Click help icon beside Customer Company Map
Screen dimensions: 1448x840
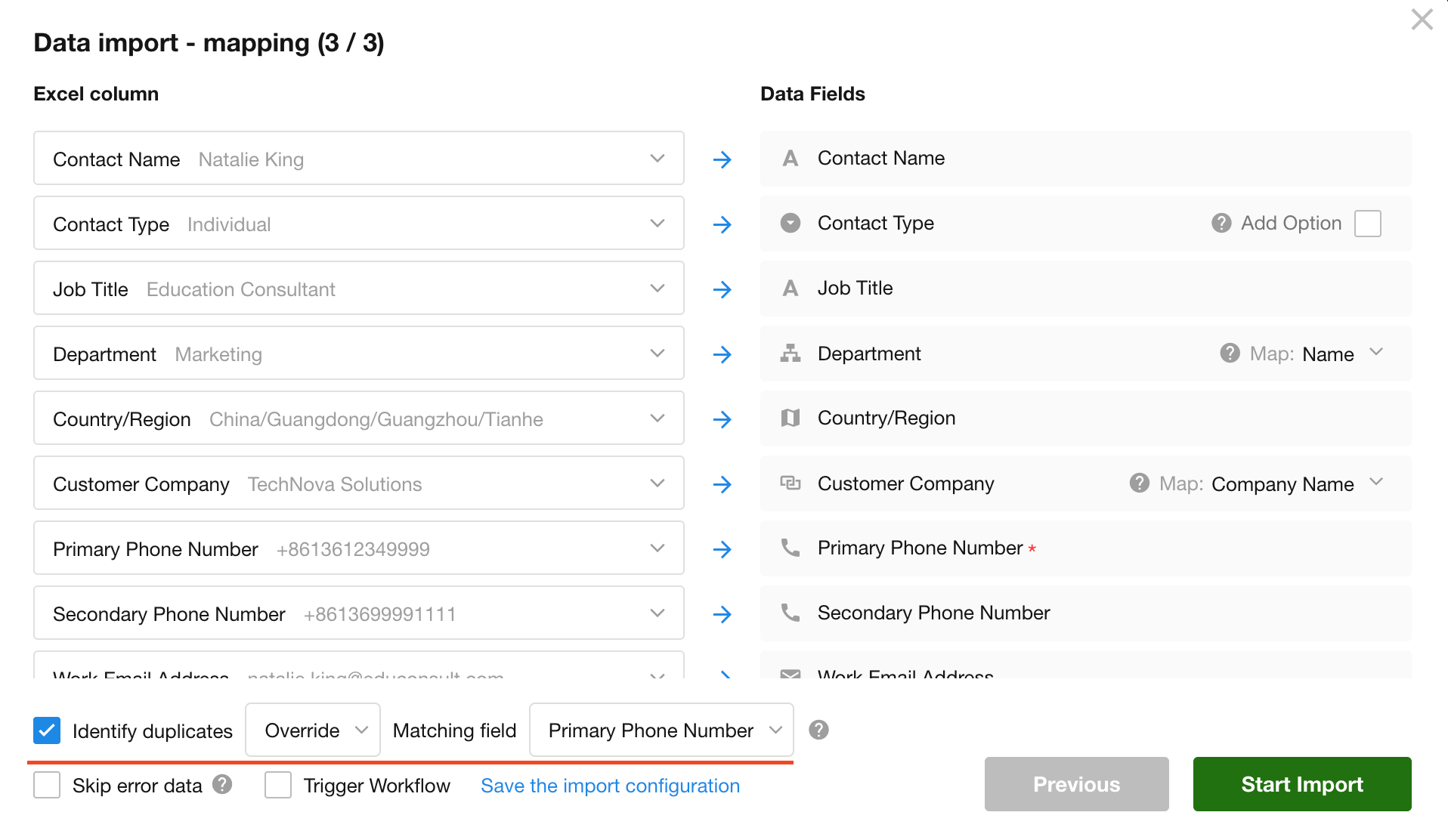(x=1139, y=483)
